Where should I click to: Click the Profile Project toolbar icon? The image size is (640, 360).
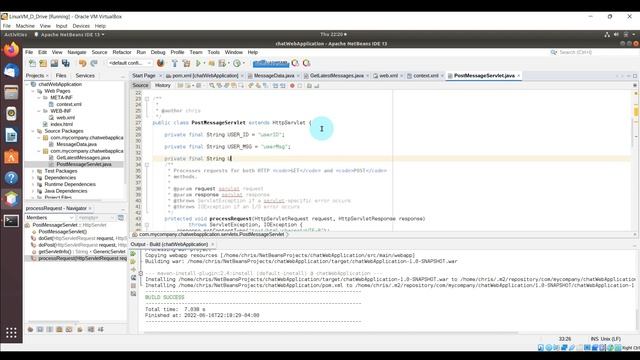(x=237, y=63)
